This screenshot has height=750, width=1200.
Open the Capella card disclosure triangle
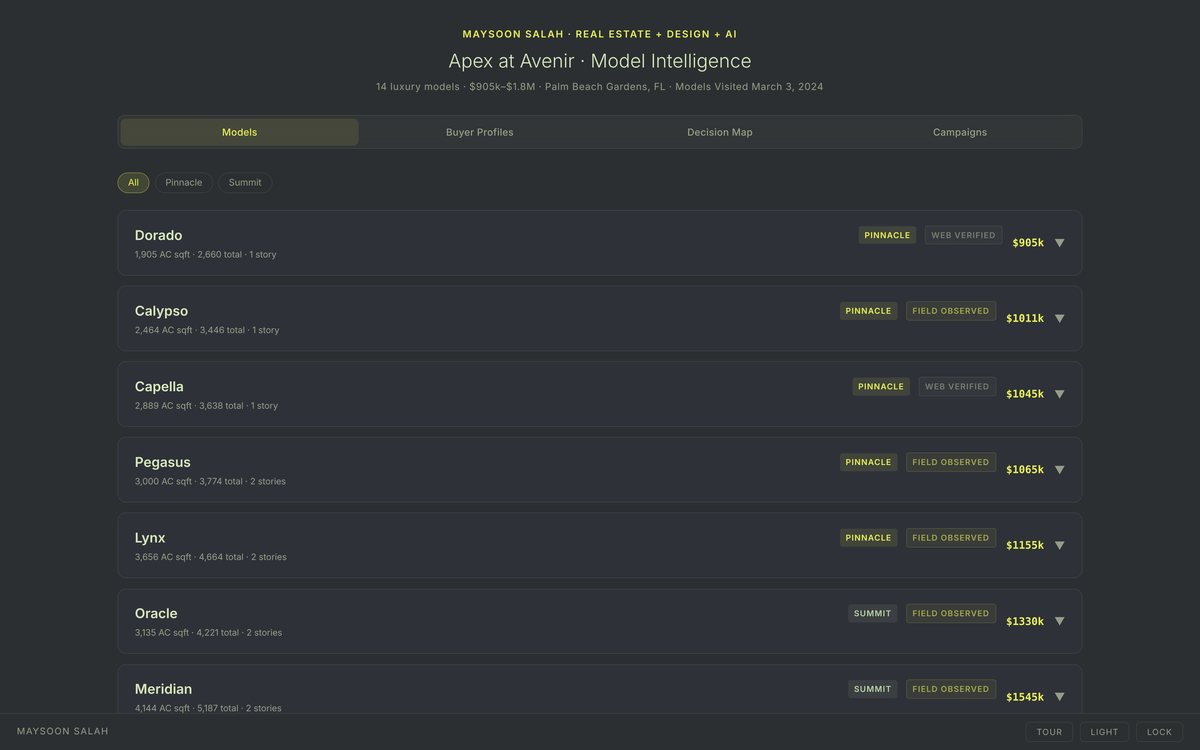pos(1060,394)
